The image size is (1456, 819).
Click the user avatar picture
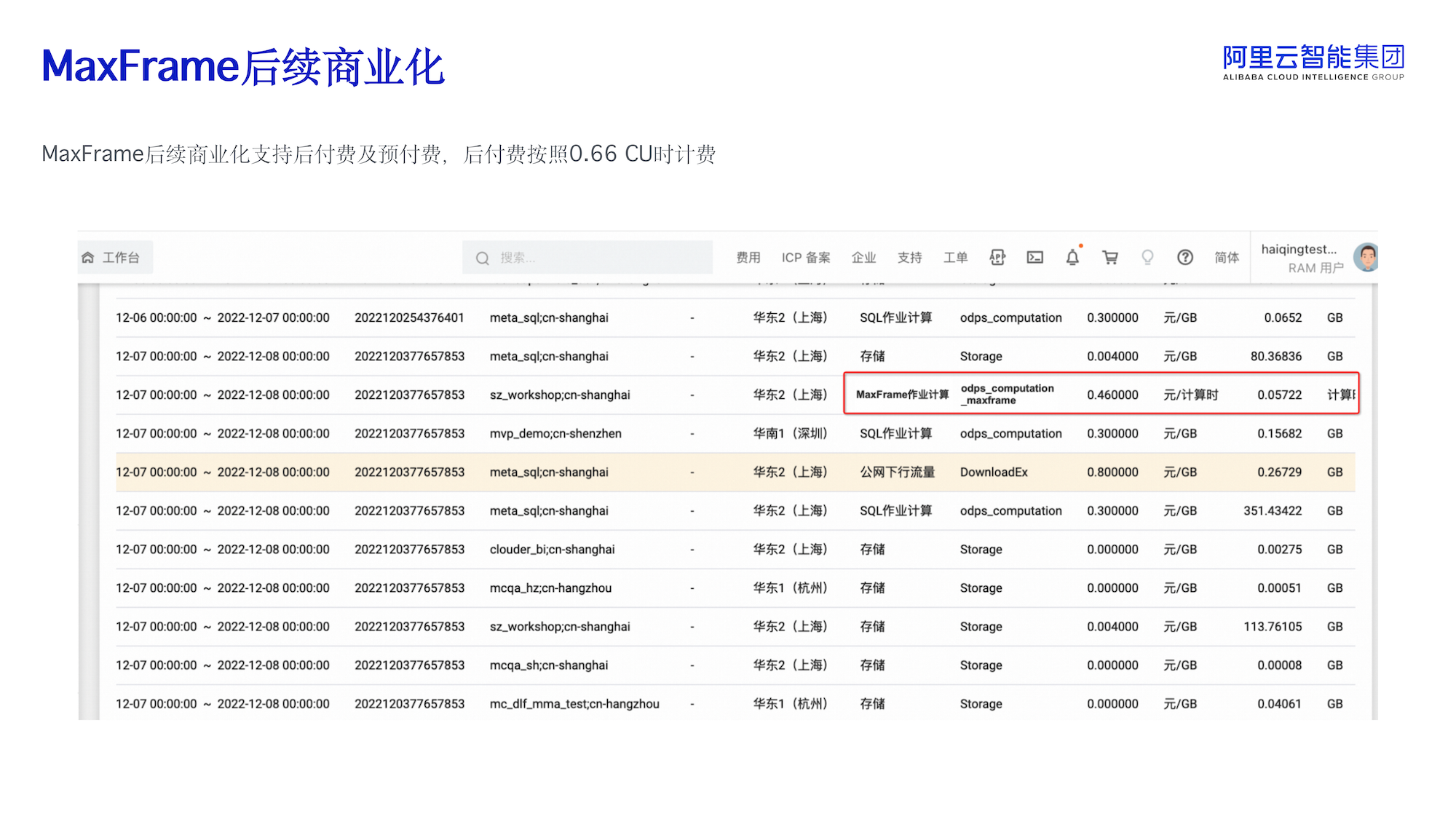pos(1365,258)
